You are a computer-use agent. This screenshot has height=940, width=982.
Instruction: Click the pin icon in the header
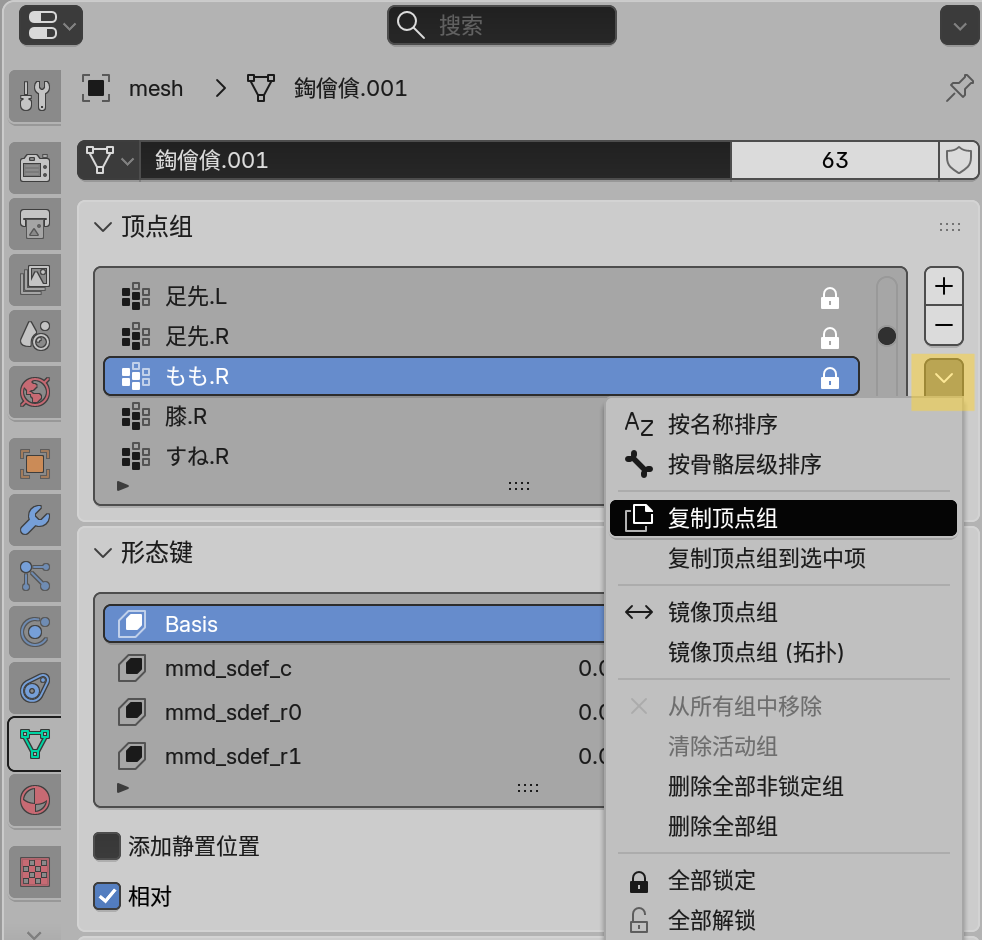click(959, 88)
